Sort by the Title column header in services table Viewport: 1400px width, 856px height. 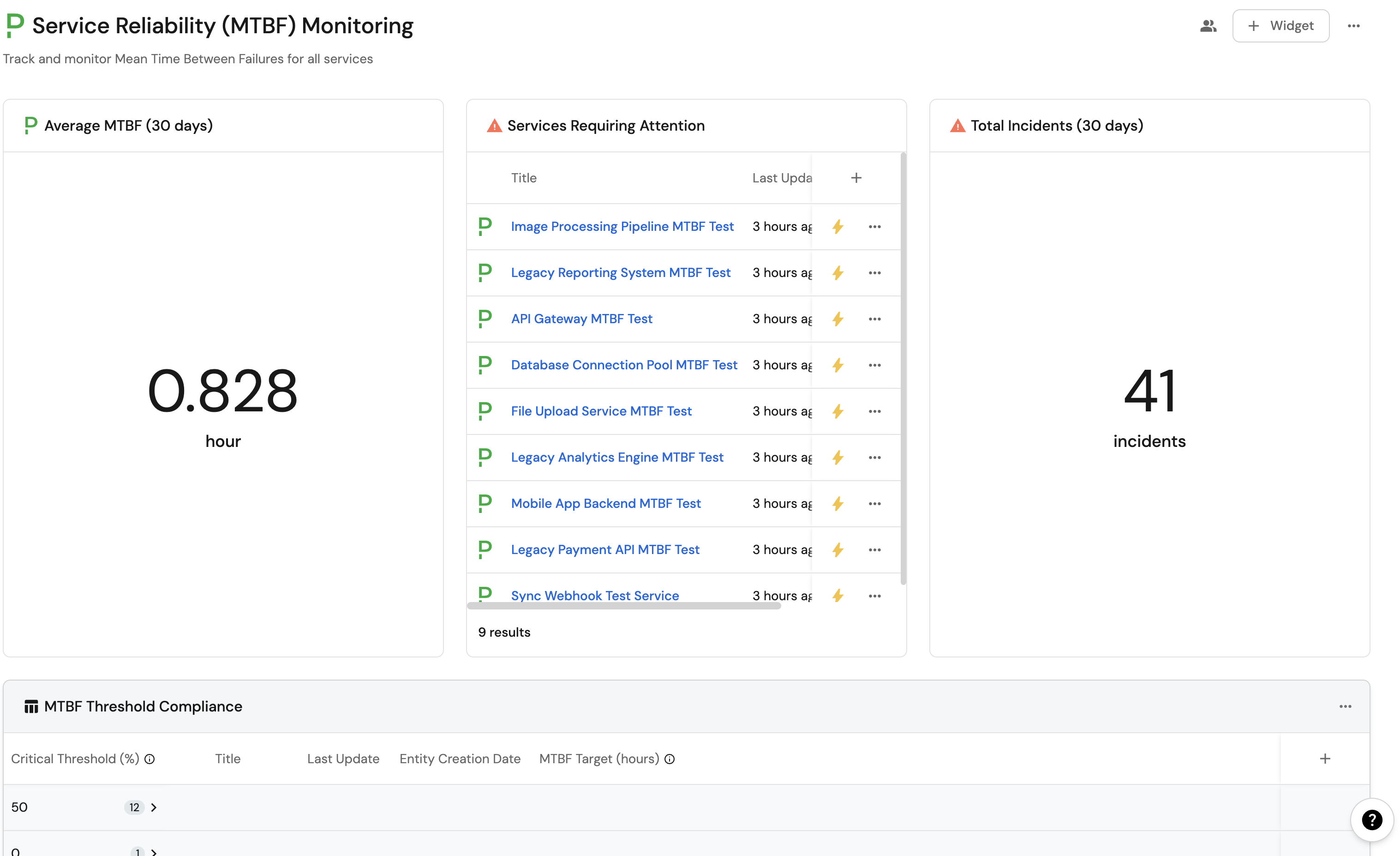click(523, 178)
